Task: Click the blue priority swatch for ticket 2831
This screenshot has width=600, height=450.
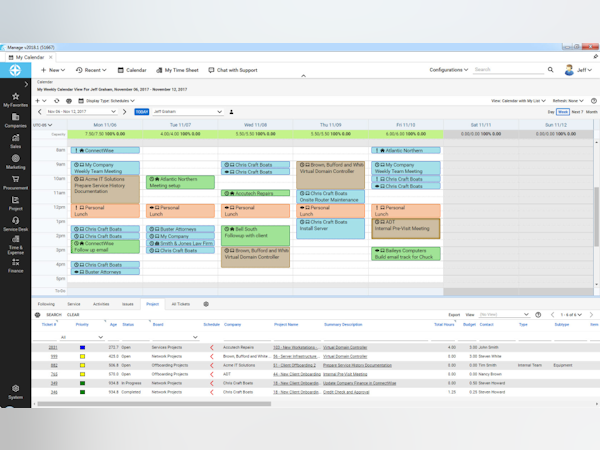Action: pyautogui.click(x=82, y=347)
